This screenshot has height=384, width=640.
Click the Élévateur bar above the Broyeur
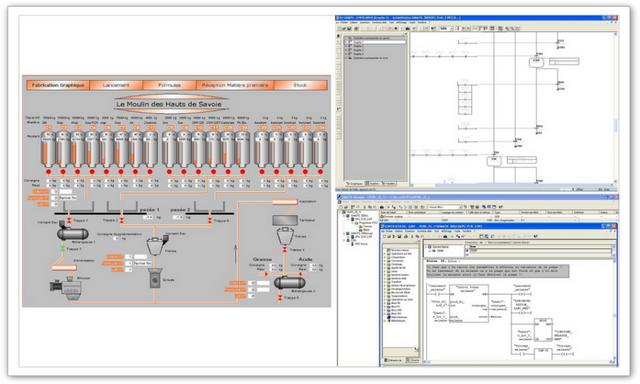click(x=64, y=268)
